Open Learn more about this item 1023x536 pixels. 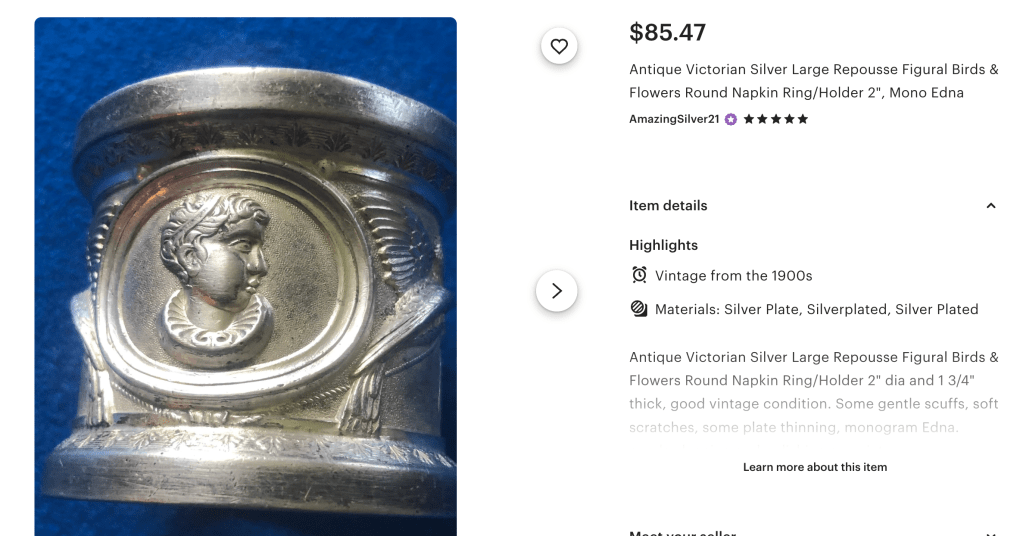(814, 467)
